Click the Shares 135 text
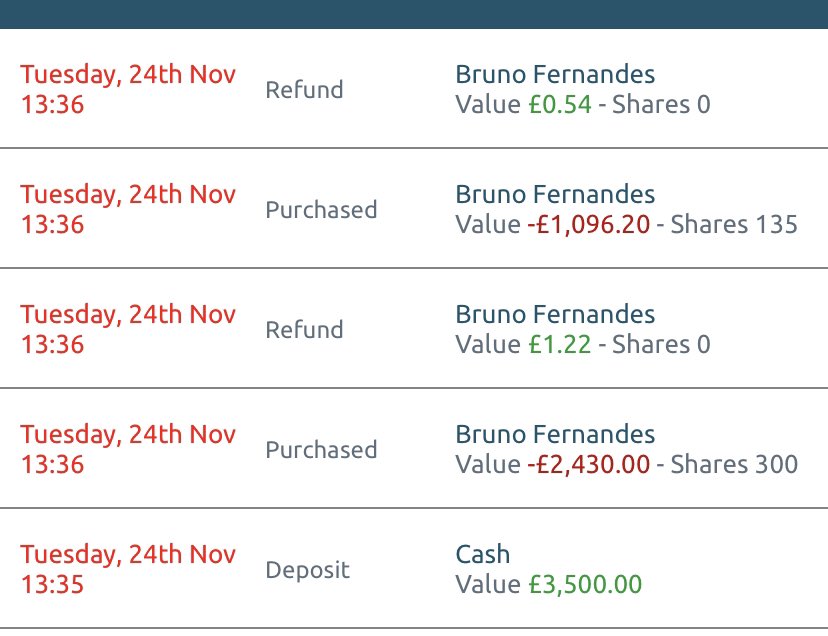The height and width of the screenshot is (636, 828). (x=734, y=225)
